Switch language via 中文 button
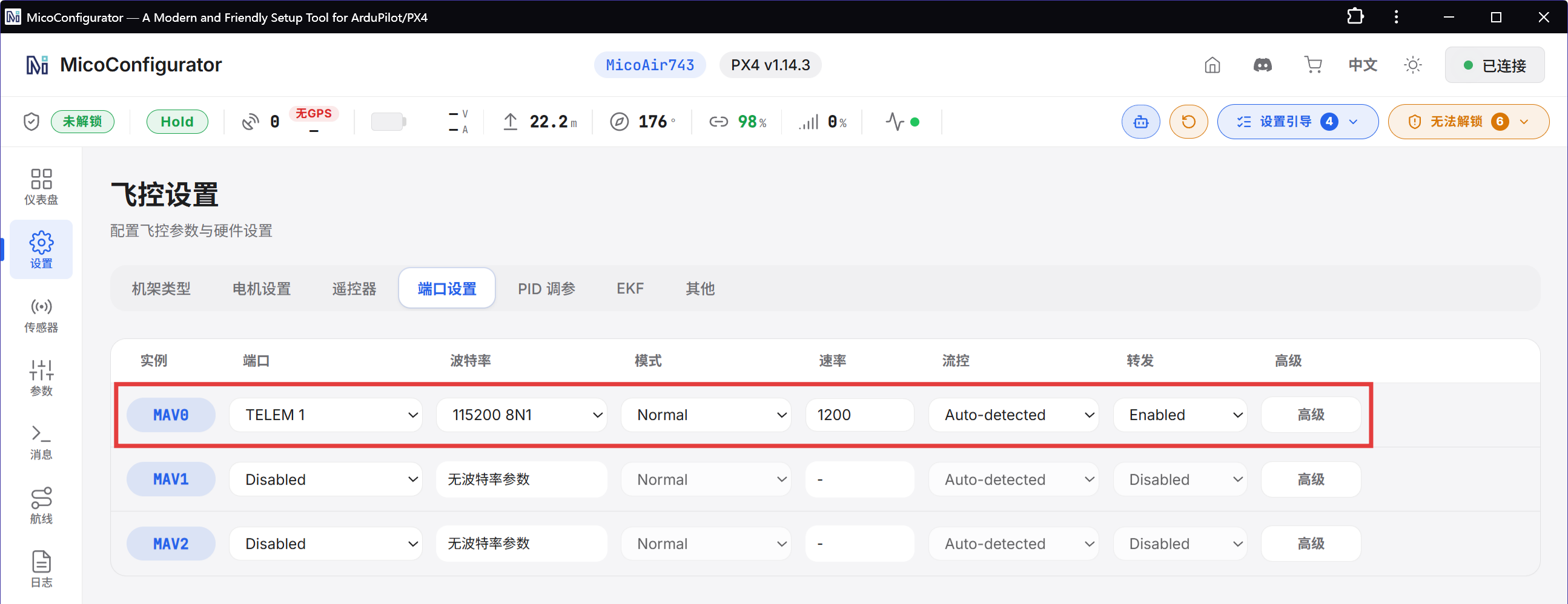Viewport: 1568px width, 604px height. pyautogui.click(x=1362, y=65)
